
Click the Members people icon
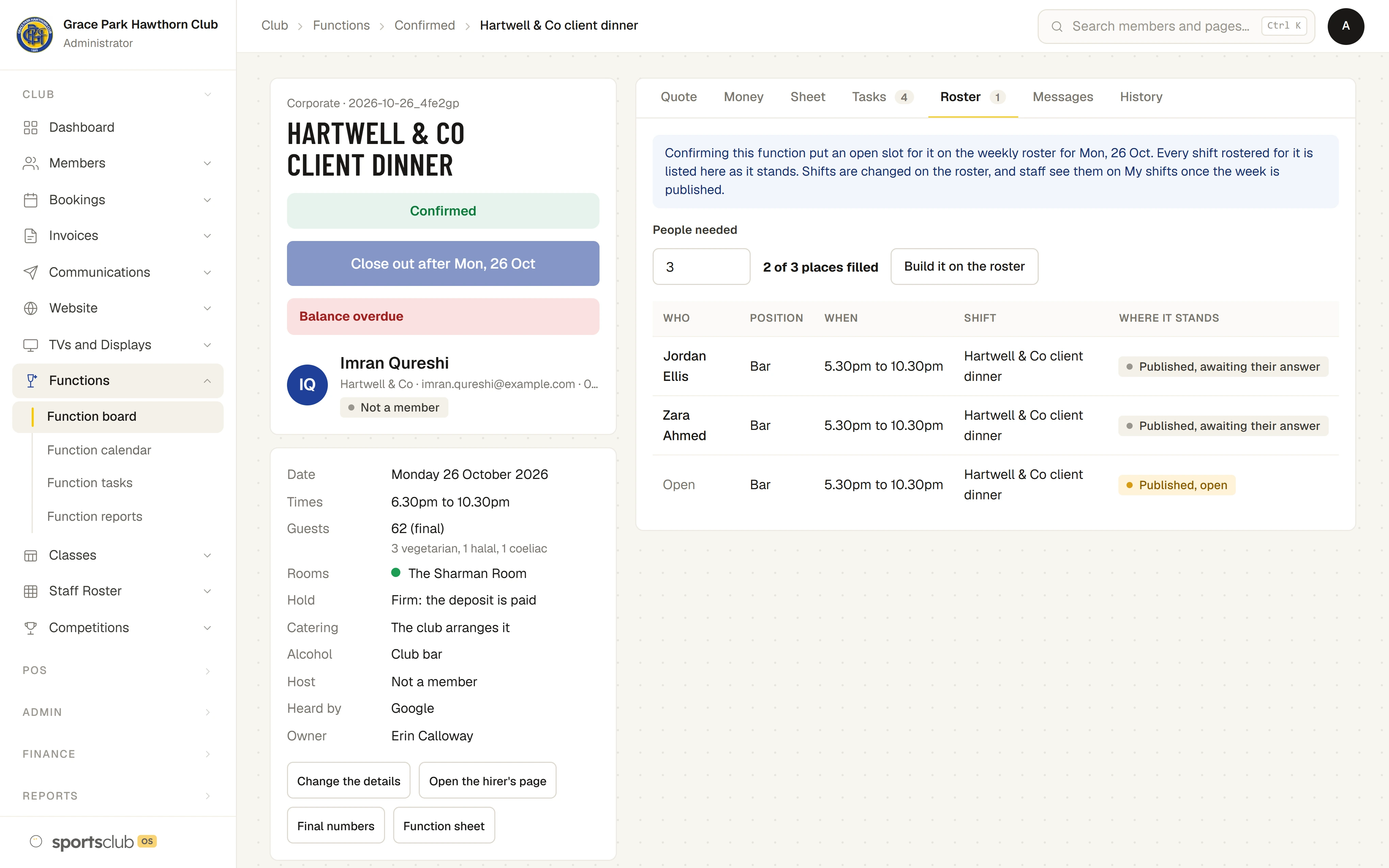pos(30,163)
